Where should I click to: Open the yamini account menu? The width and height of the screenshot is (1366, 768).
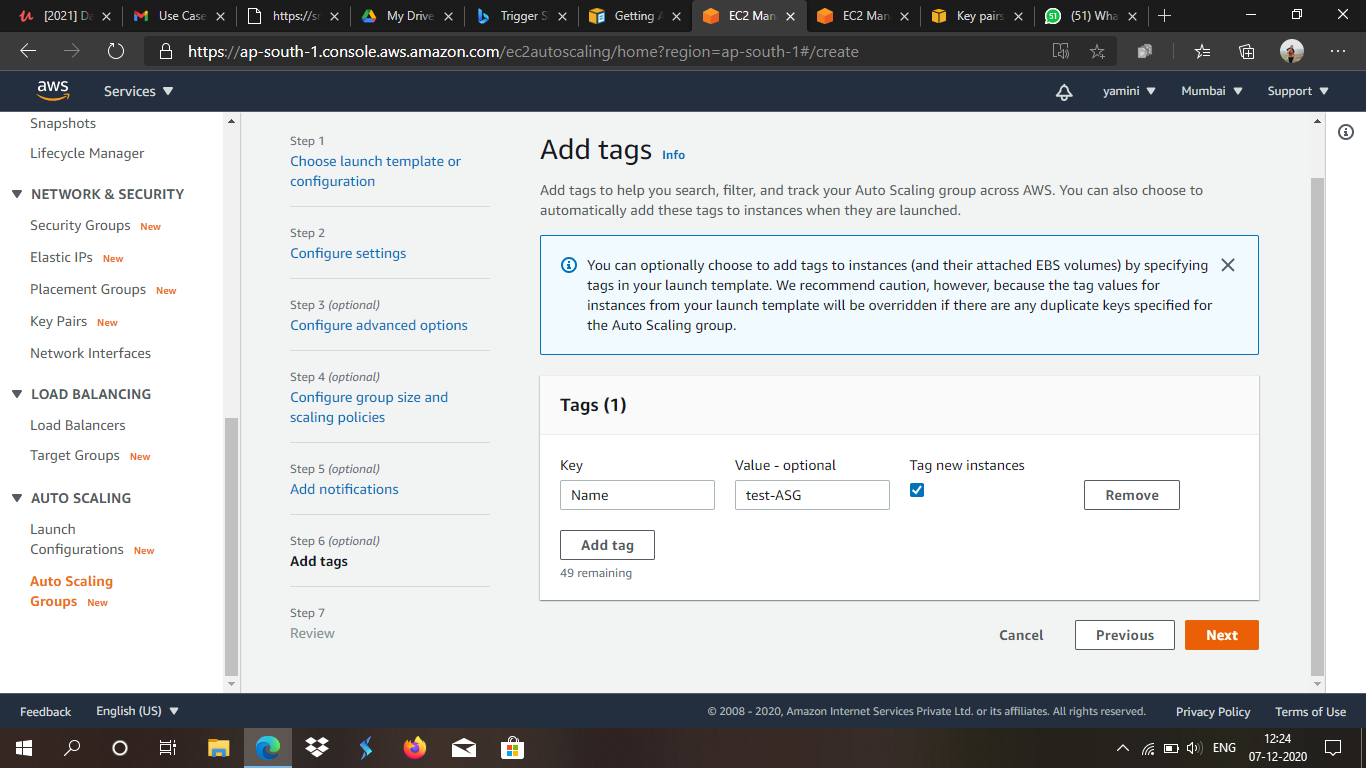click(1129, 91)
